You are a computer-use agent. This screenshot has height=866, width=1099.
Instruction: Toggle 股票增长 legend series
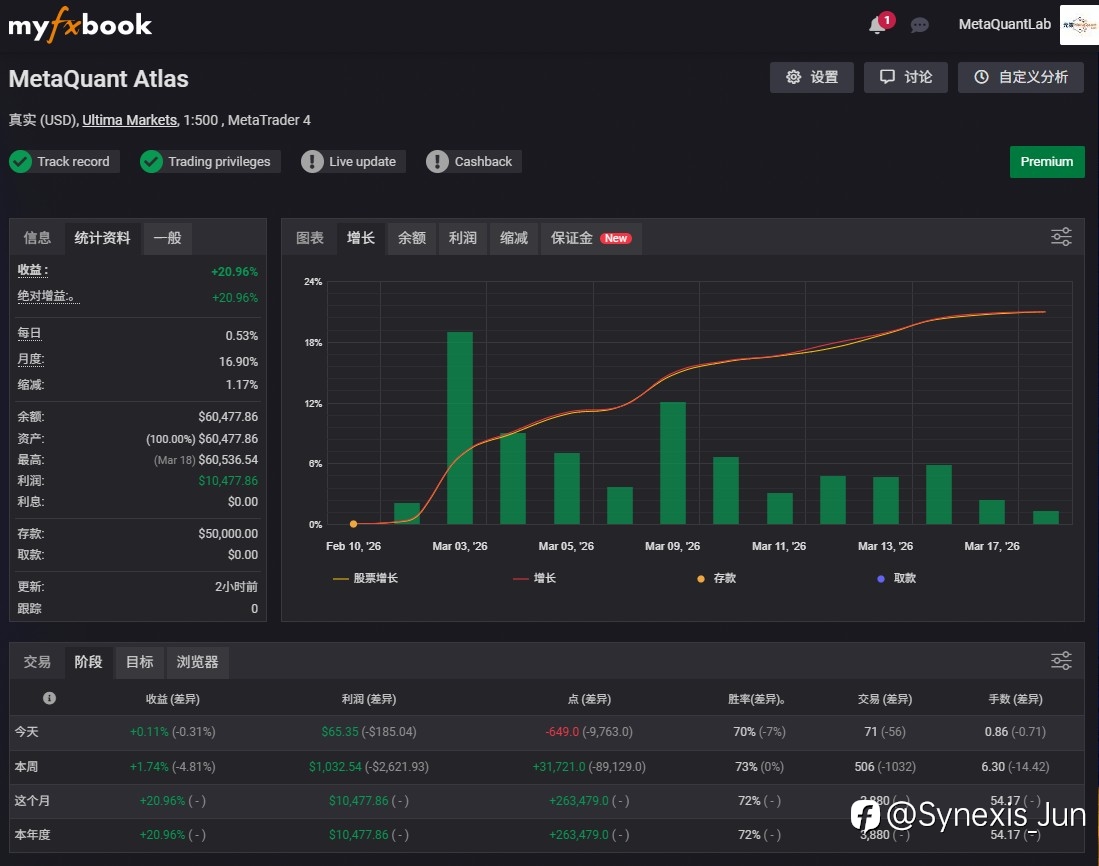point(366,578)
